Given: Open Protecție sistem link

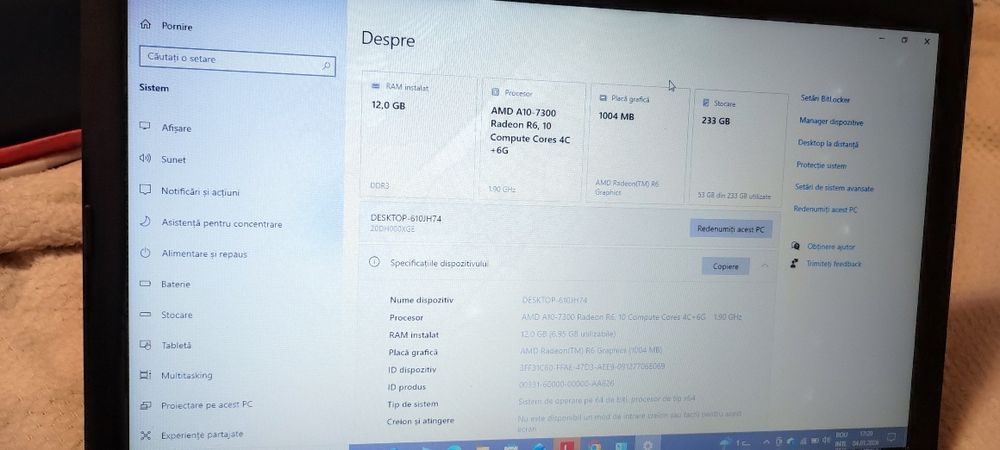Looking at the screenshot, I should [x=821, y=166].
